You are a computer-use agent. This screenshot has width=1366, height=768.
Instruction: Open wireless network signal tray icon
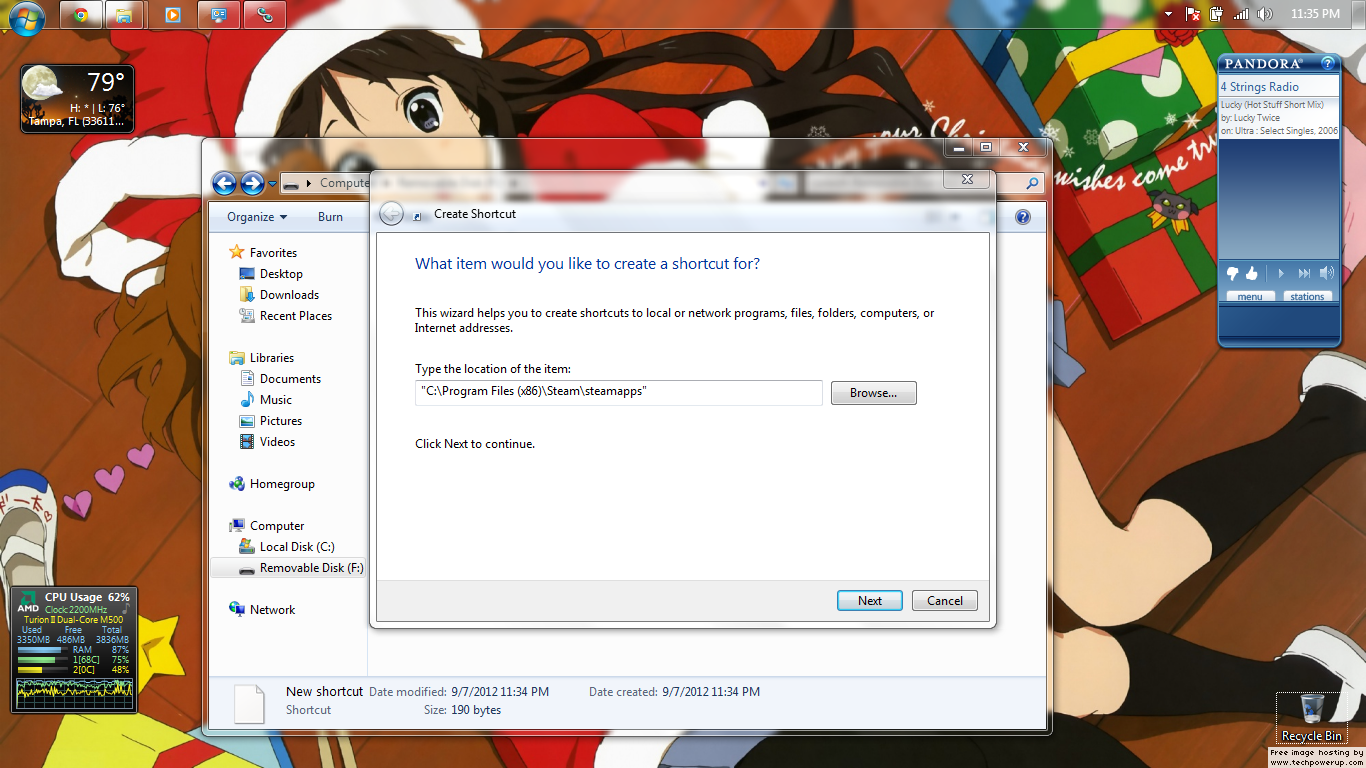point(1241,14)
